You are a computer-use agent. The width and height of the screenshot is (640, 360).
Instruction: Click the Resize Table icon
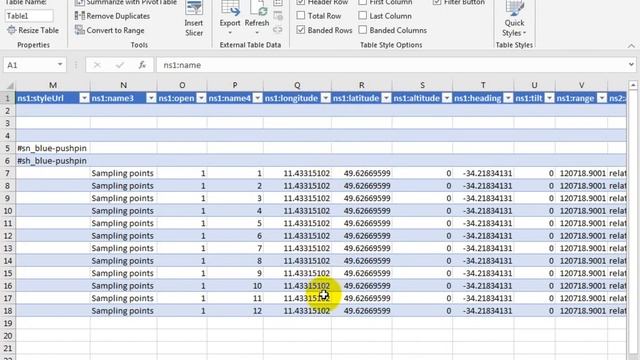coord(11,30)
